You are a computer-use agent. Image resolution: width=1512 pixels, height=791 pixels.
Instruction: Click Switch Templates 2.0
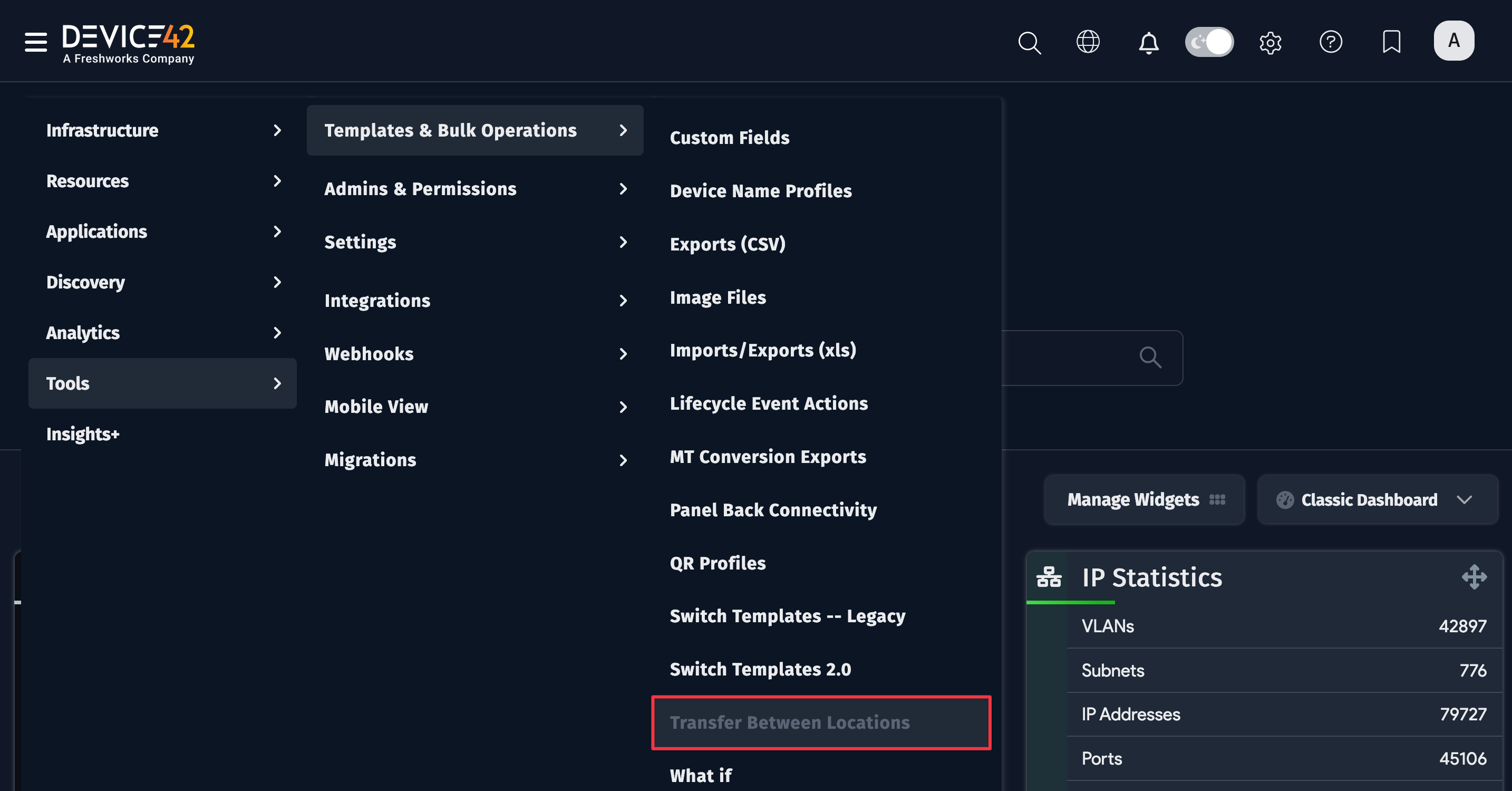point(760,669)
